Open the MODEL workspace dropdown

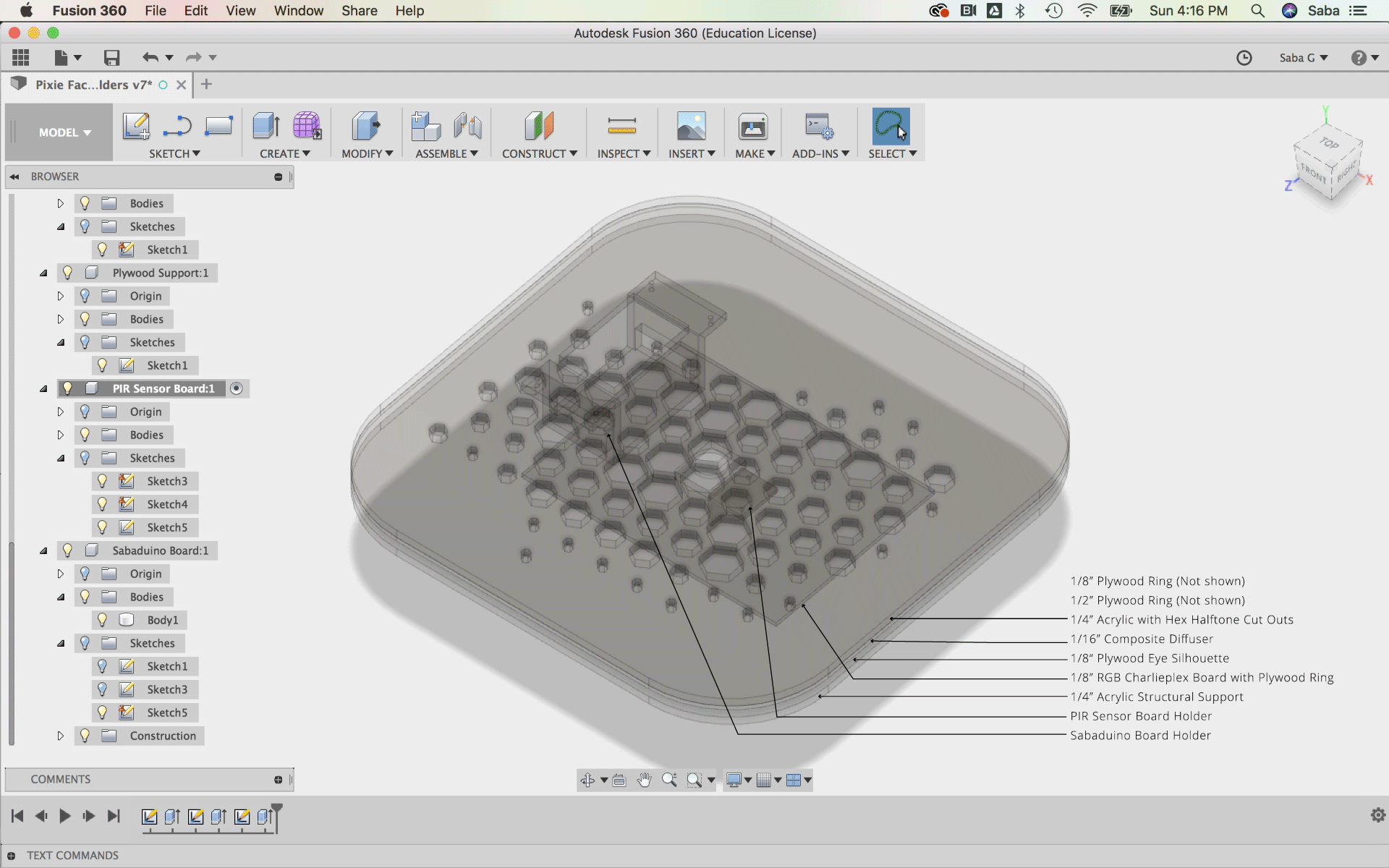click(x=65, y=132)
